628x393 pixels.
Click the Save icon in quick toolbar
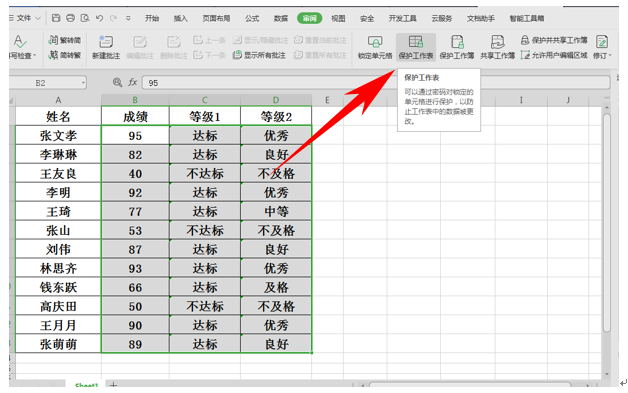[56, 18]
